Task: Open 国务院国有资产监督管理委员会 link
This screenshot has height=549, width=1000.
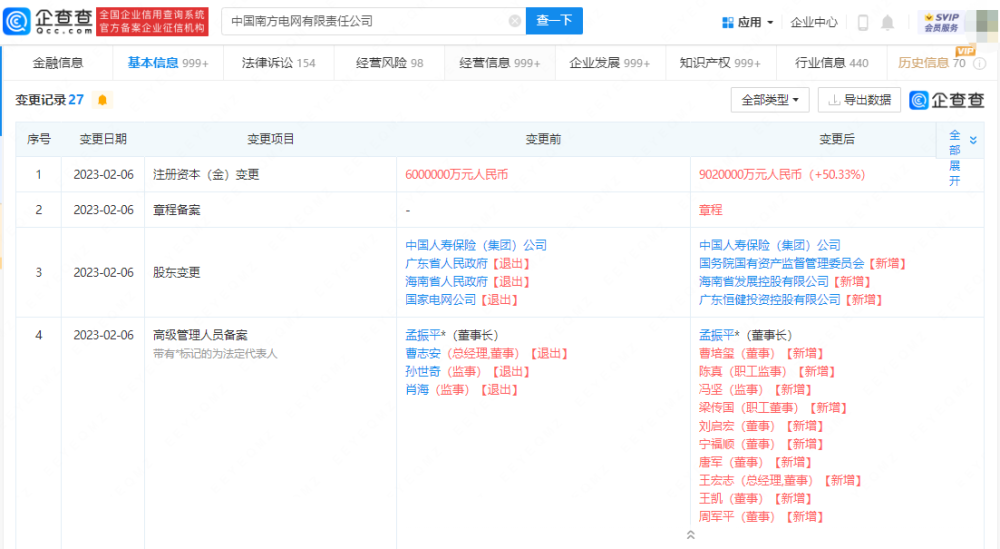Action: [x=781, y=263]
